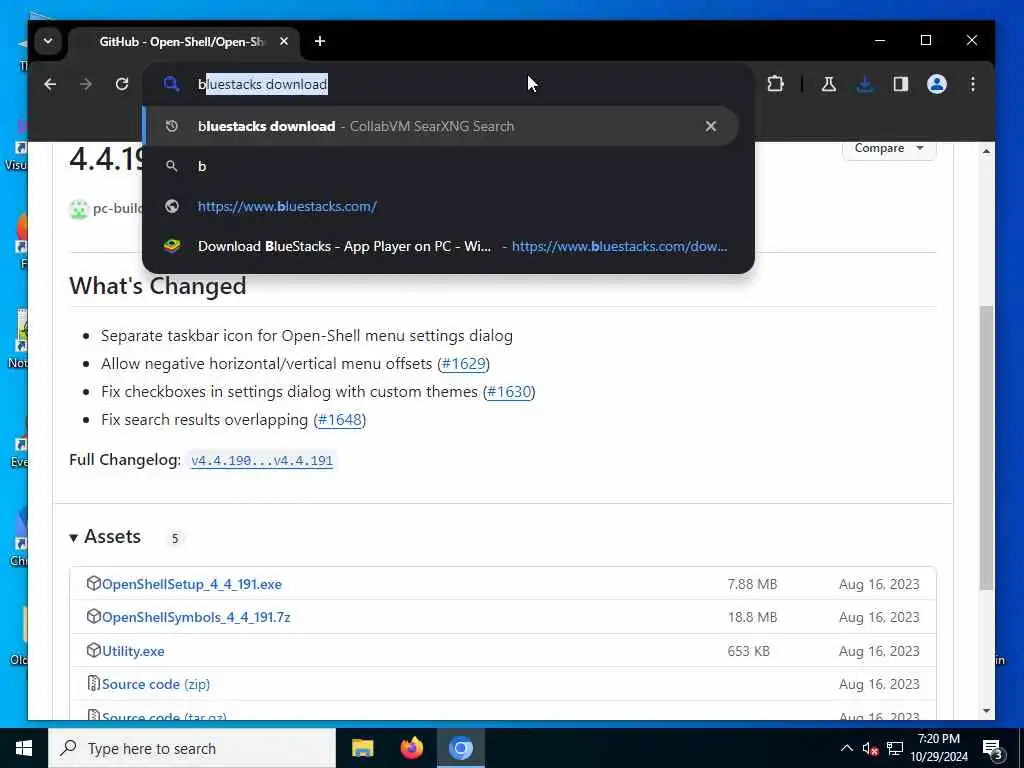Screen dimensions: 1024x768
Task: Click the "7.88 MB" file size
Action: [752, 584]
